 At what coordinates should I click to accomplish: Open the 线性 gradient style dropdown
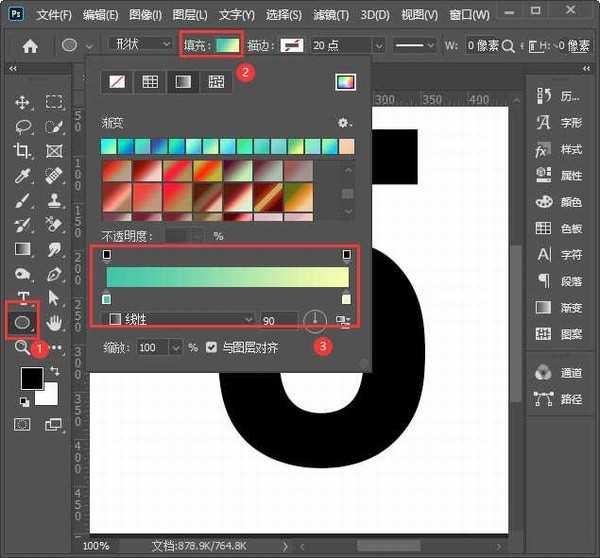pos(180,319)
